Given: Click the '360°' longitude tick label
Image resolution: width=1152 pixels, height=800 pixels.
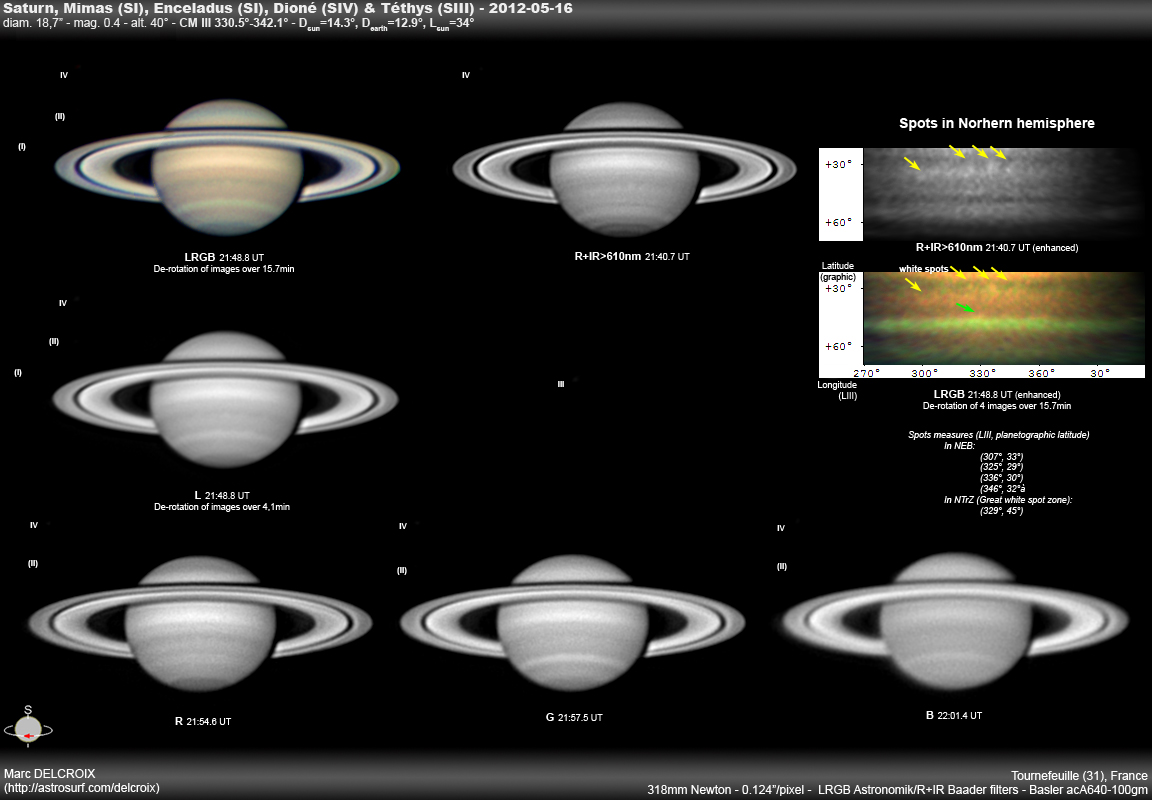Looking at the screenshot, I should pos(1040,372).
